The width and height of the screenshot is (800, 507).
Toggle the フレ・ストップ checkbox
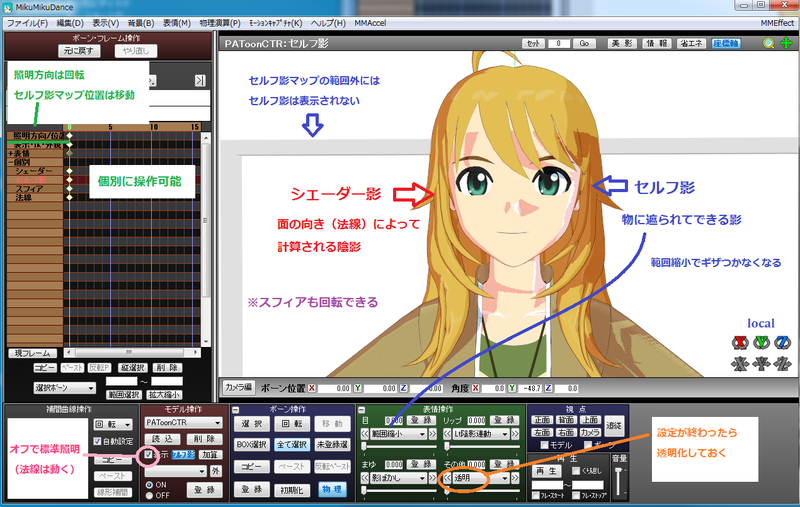[x=576, y=496]
